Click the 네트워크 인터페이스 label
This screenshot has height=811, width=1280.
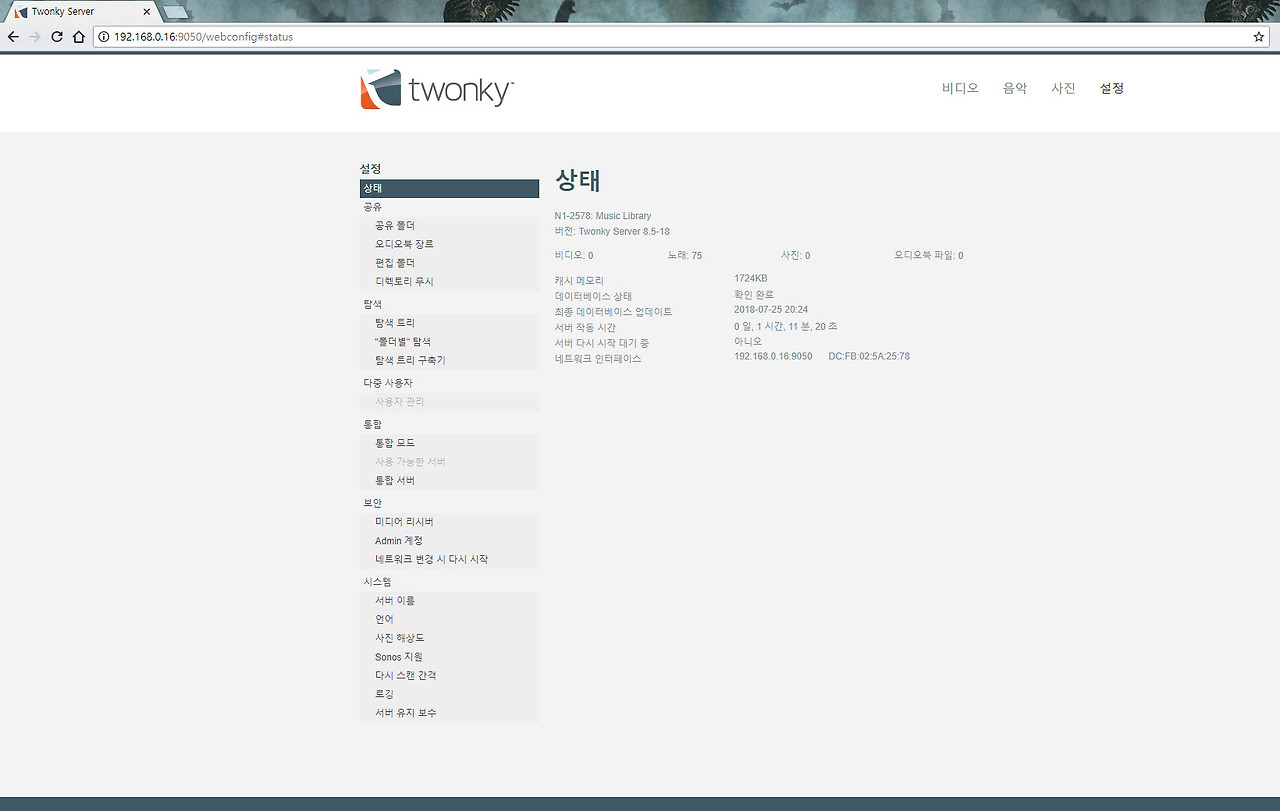click(x=598, y=359)
